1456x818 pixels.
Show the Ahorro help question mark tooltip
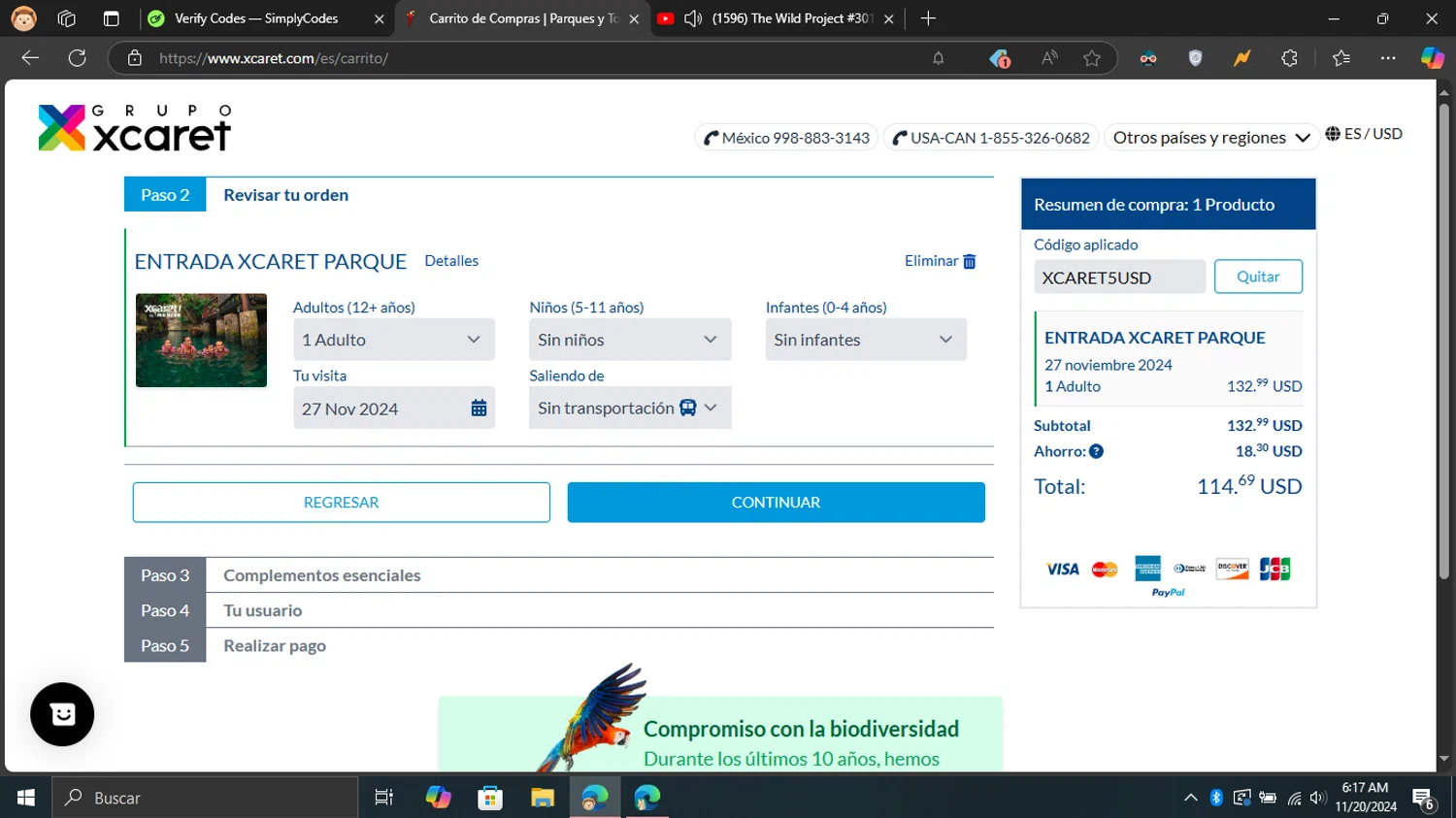1096,451
